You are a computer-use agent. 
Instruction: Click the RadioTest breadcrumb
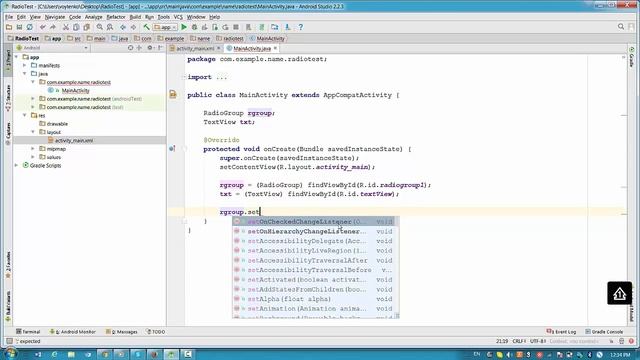(24, 38)
